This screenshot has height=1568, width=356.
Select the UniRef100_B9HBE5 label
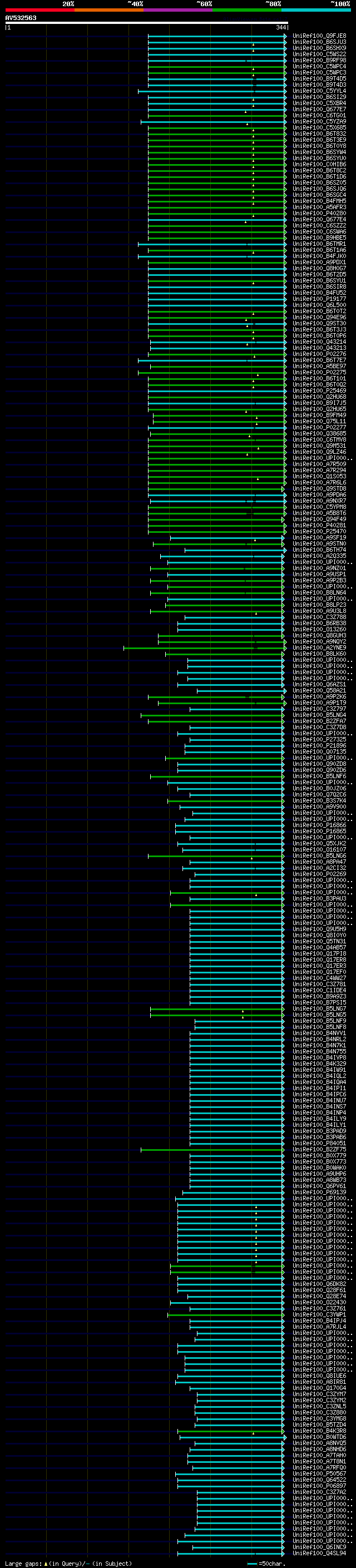(319, 238)
